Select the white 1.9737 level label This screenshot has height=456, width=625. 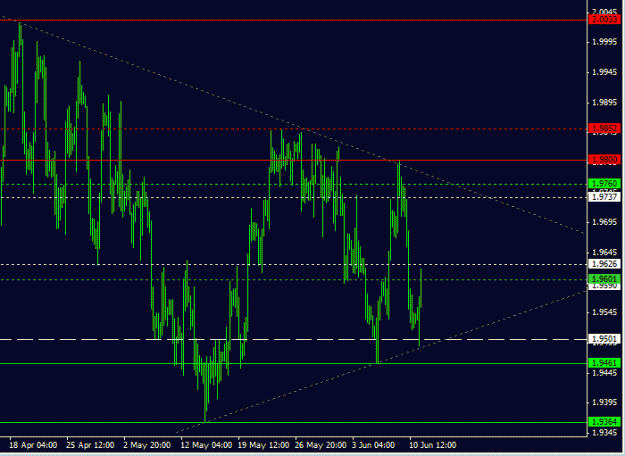tap(604, 197)
